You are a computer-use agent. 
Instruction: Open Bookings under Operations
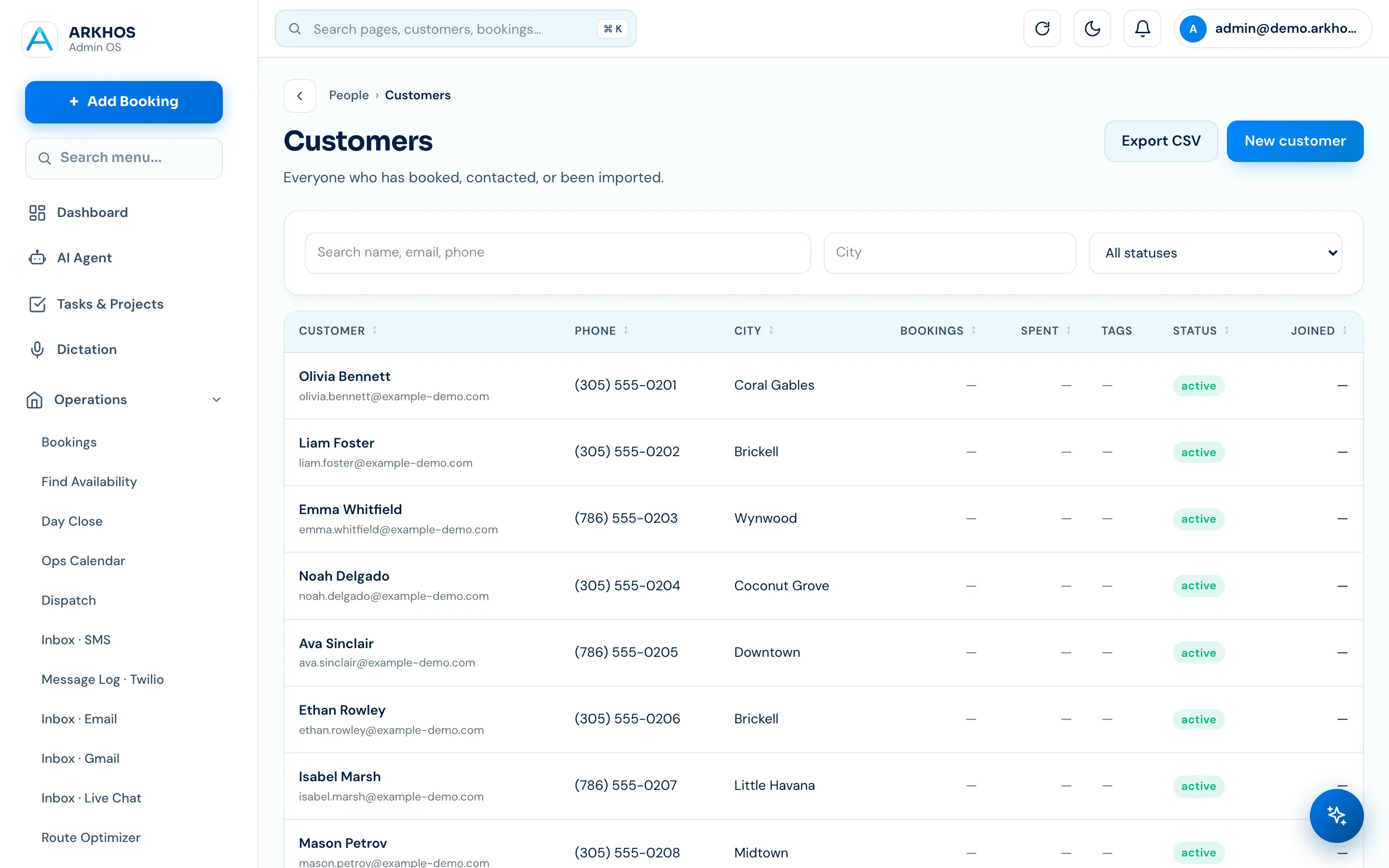click(69, 442)
